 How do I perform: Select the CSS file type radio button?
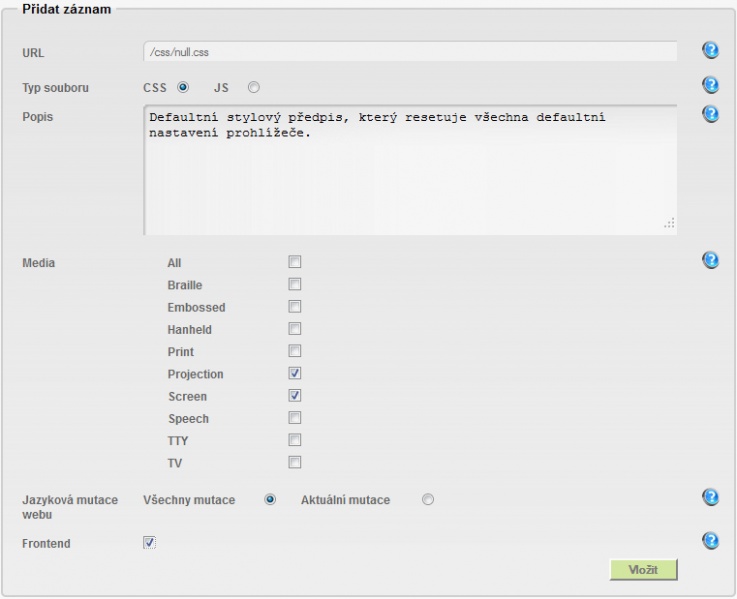coord(183,87)
